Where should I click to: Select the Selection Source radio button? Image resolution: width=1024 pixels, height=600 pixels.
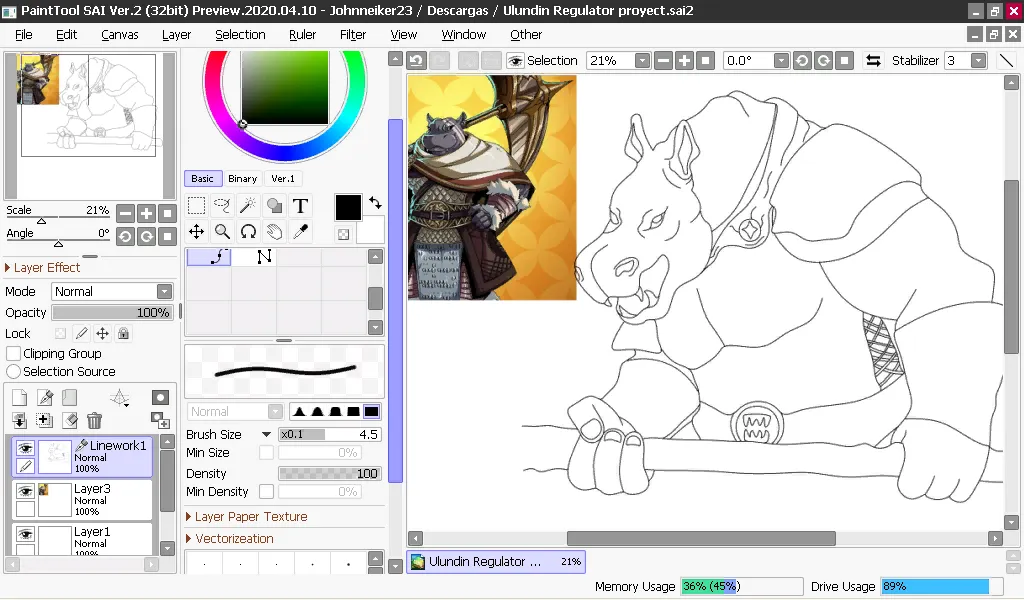13,371
